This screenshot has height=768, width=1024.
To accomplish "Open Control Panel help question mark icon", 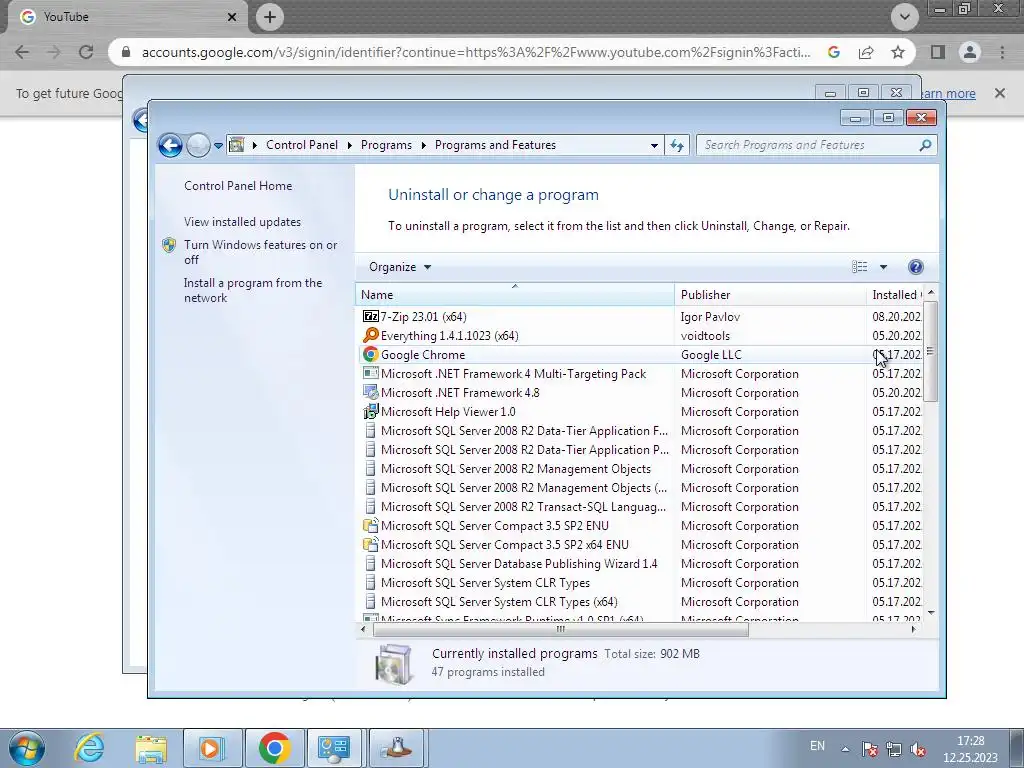I will 916,266.
